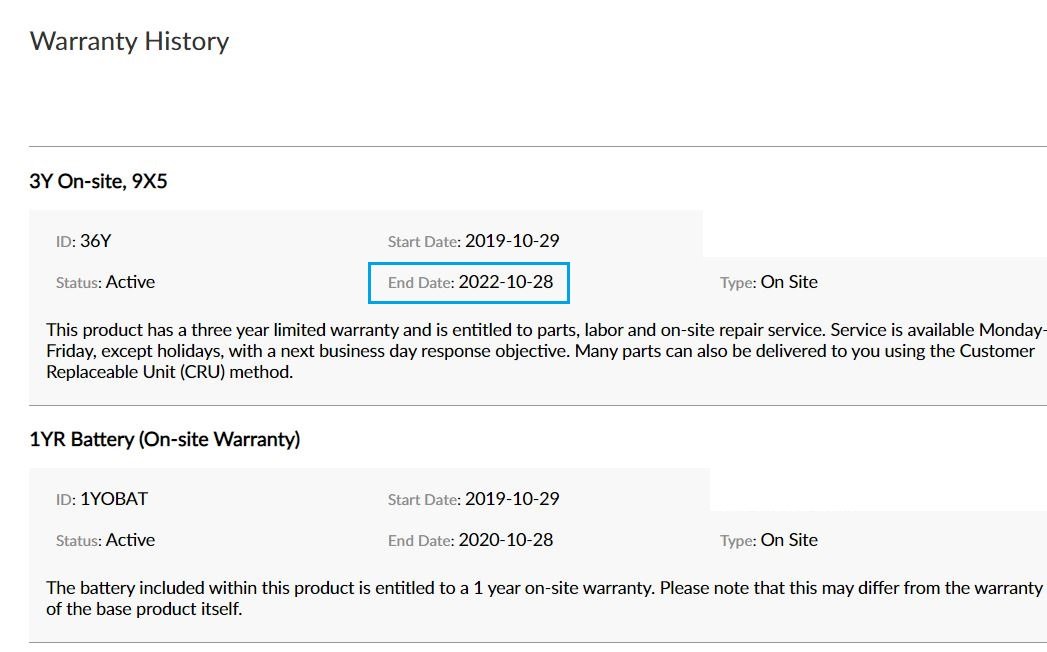Click Type On Site in 3Y warranty
The image size is (1047, 652).
coord(788,282)
